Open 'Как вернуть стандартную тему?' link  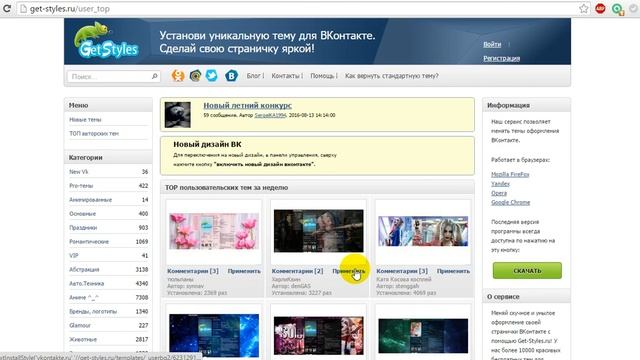[x=391, y=76]
